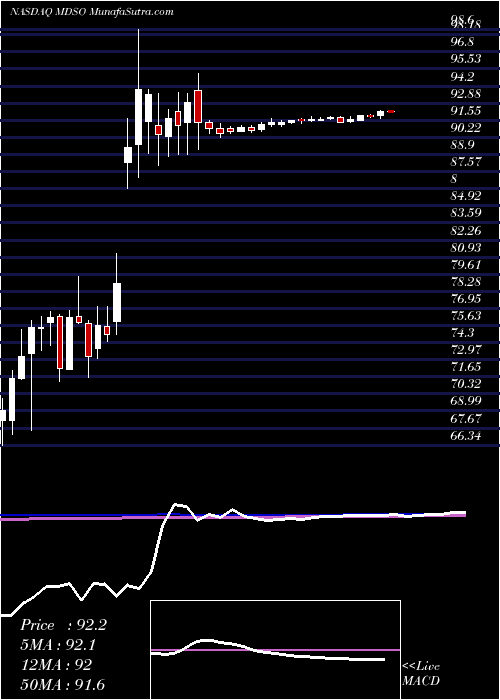This screenshot has width=500, height=700.
Task: Select the 5MA : 92.1 value
Action: (60, 645)
